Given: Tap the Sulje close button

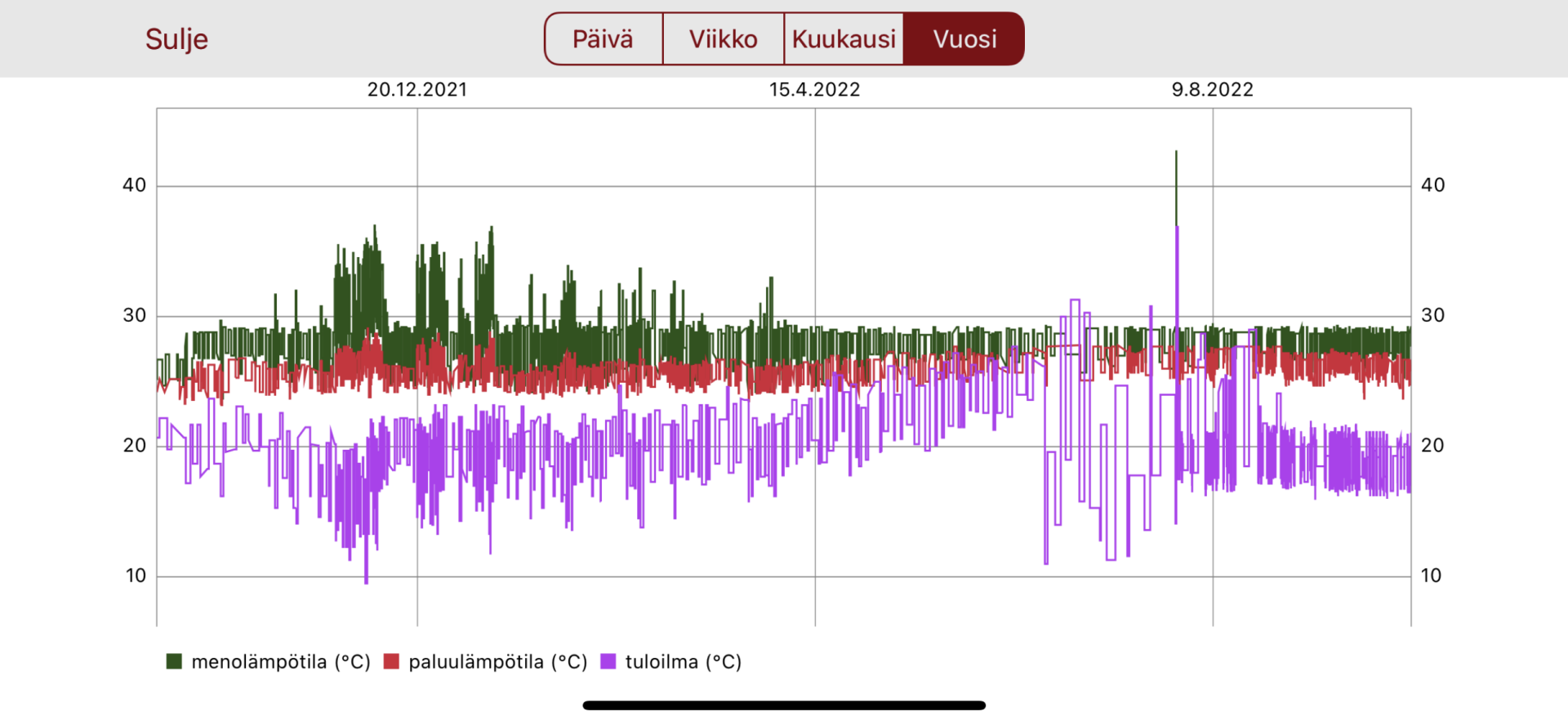Looking at the screenshot, I should pos(176,39).
